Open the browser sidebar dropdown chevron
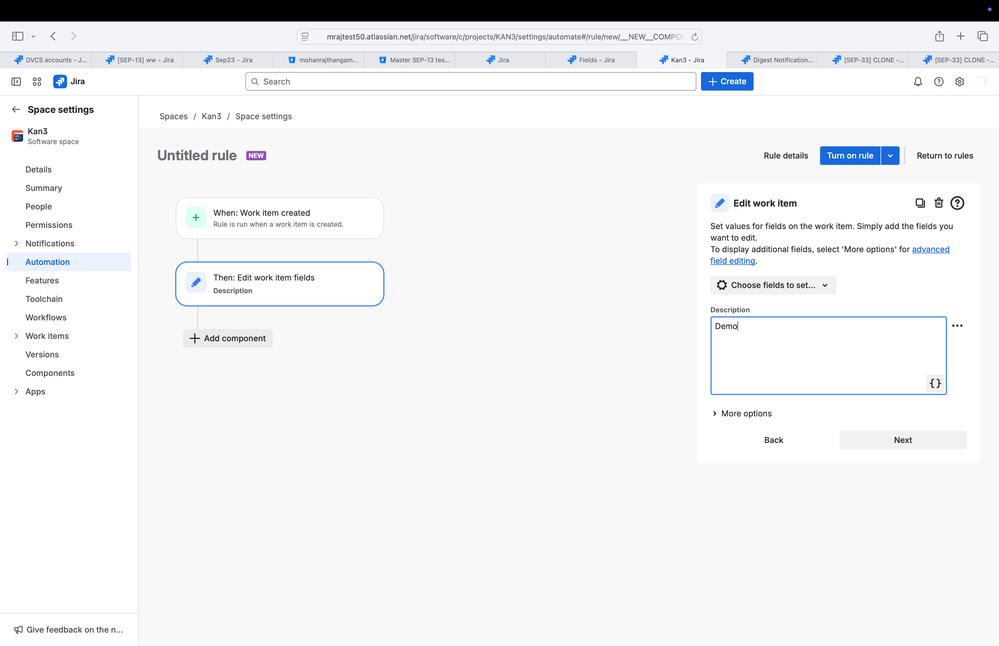The image size is (999, 646). 33,36
